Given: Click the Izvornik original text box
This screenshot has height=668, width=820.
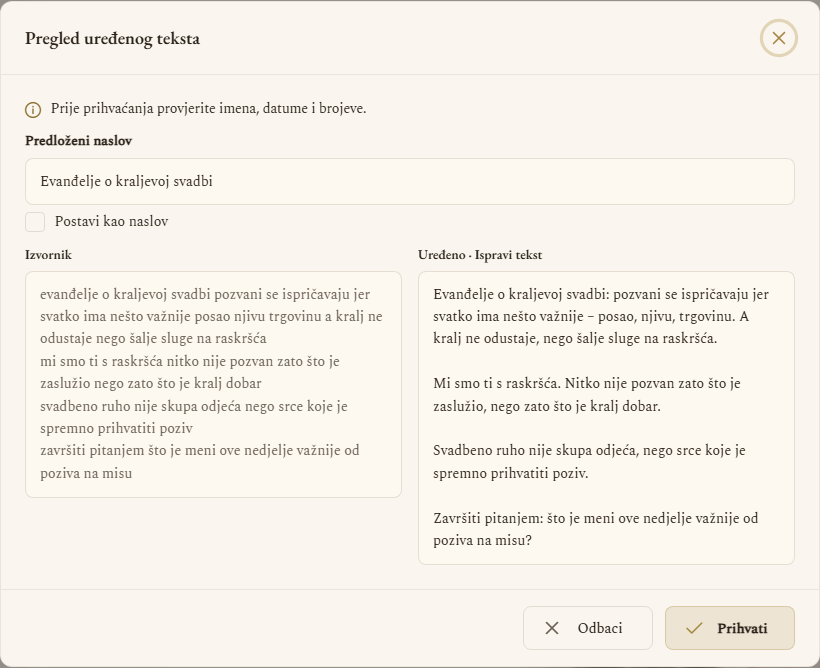Looking at the screenshot, I should [x=213, y=384].
